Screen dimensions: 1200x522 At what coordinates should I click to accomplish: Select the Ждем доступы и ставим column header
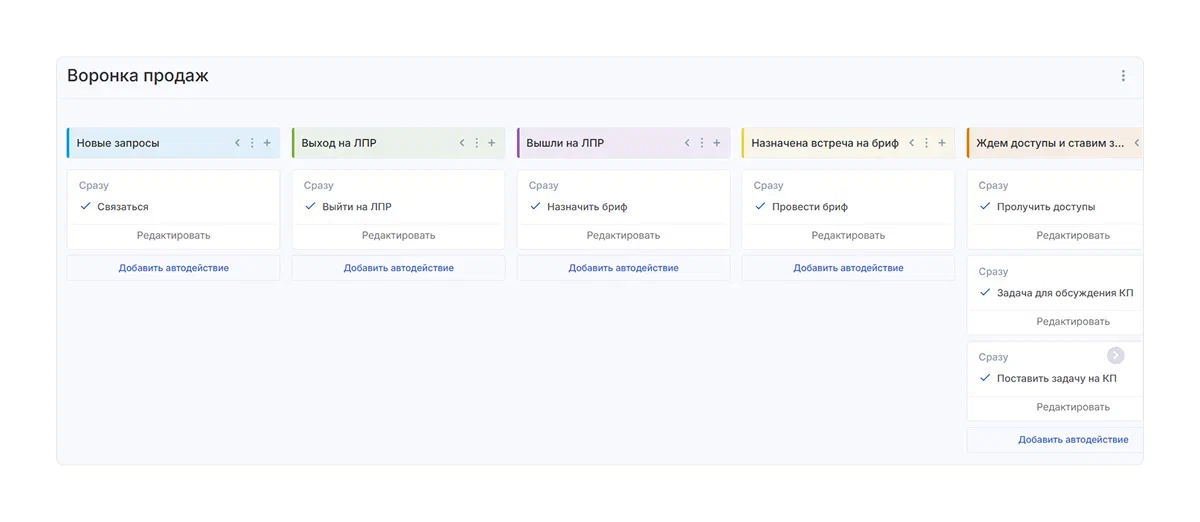tap(1049, 143)
